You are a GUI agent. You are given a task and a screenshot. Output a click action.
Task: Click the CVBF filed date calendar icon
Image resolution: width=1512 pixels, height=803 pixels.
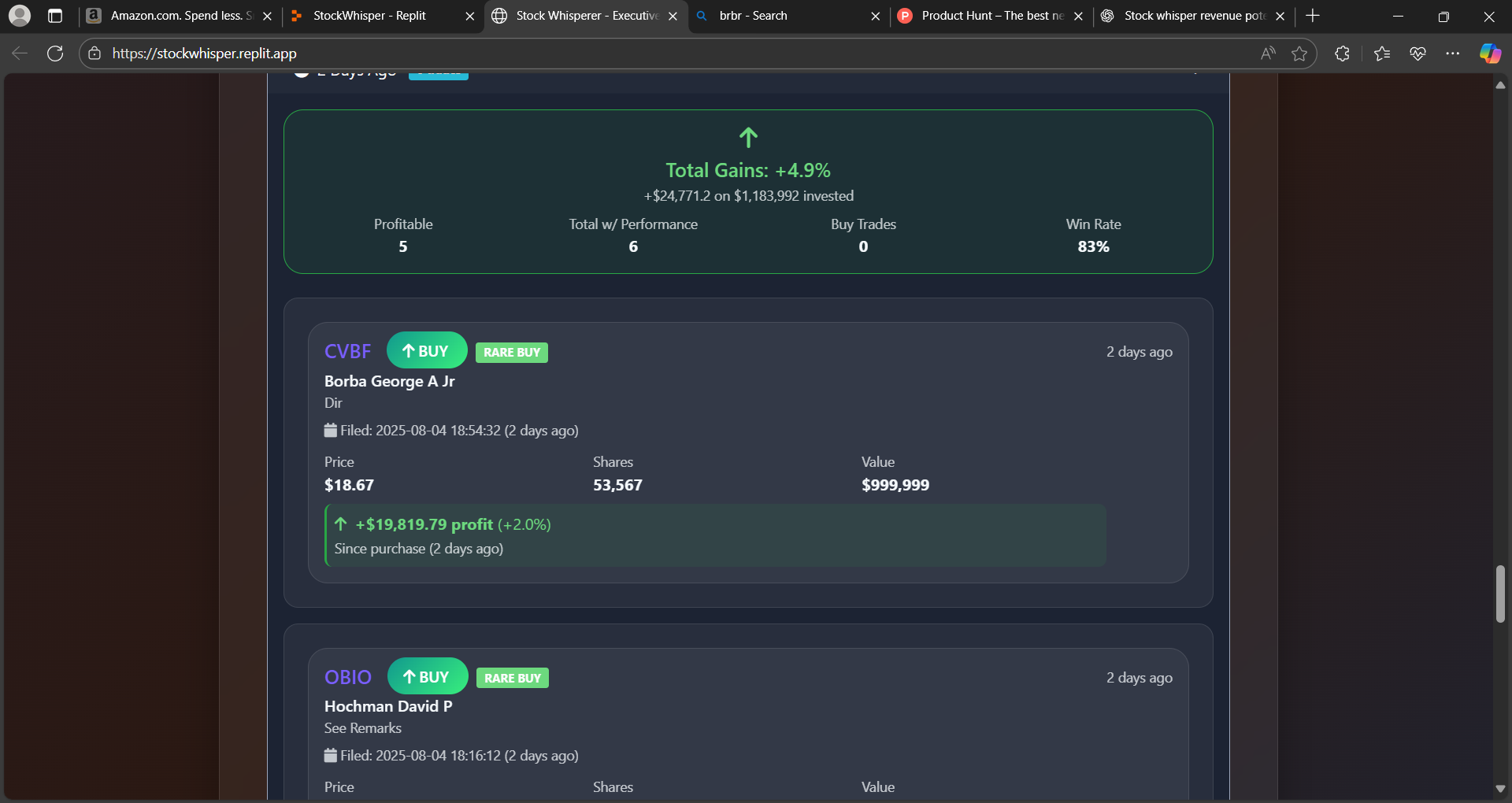(331, 430)
